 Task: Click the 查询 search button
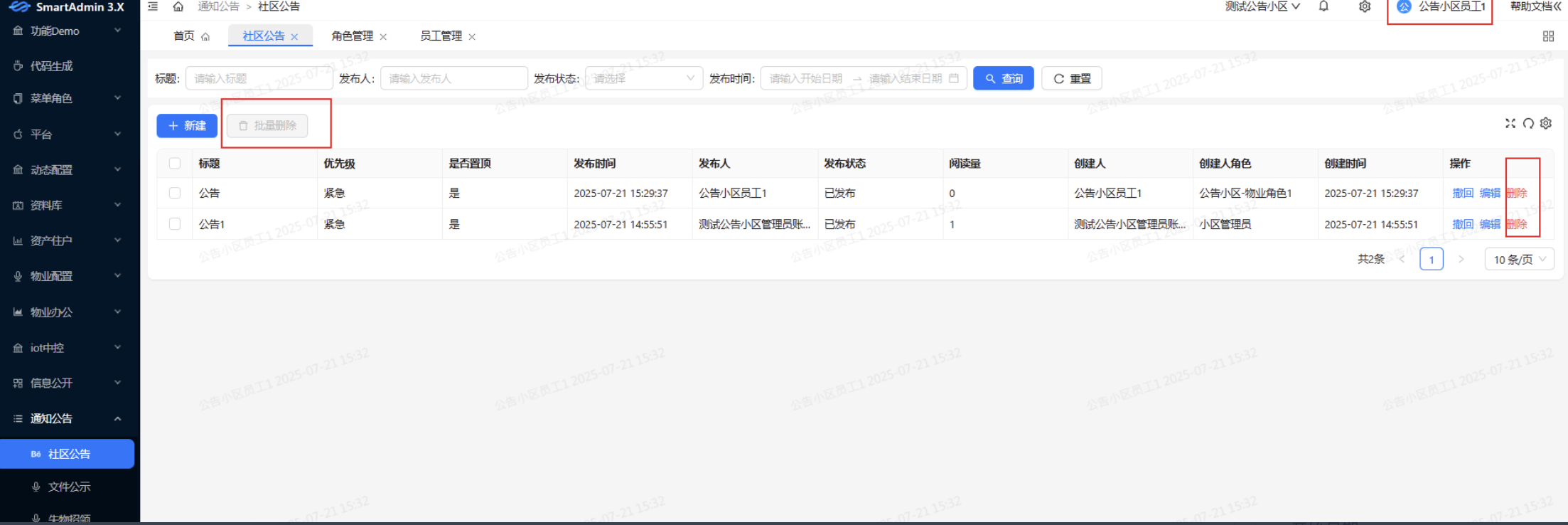1004,78
